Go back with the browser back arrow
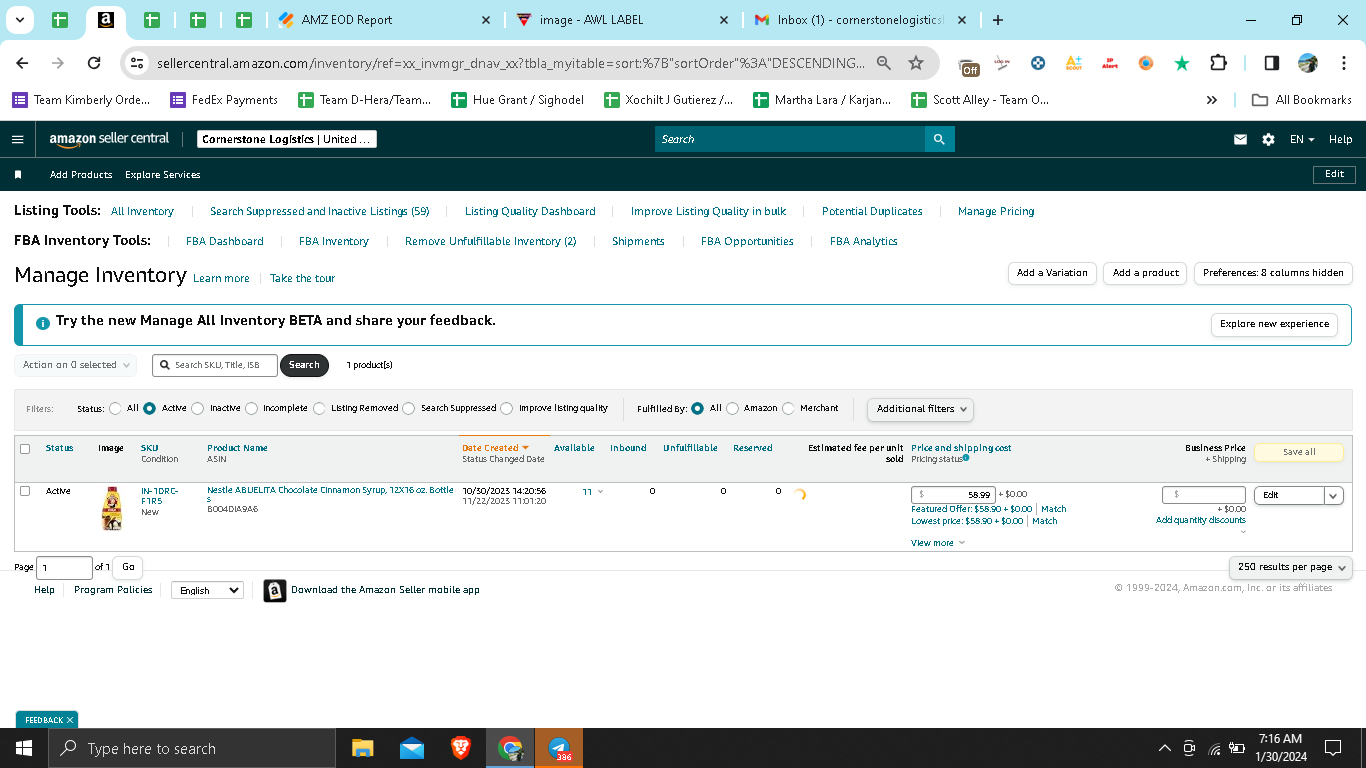Screen dimensions: 1366x768 (x=22, y=63)
